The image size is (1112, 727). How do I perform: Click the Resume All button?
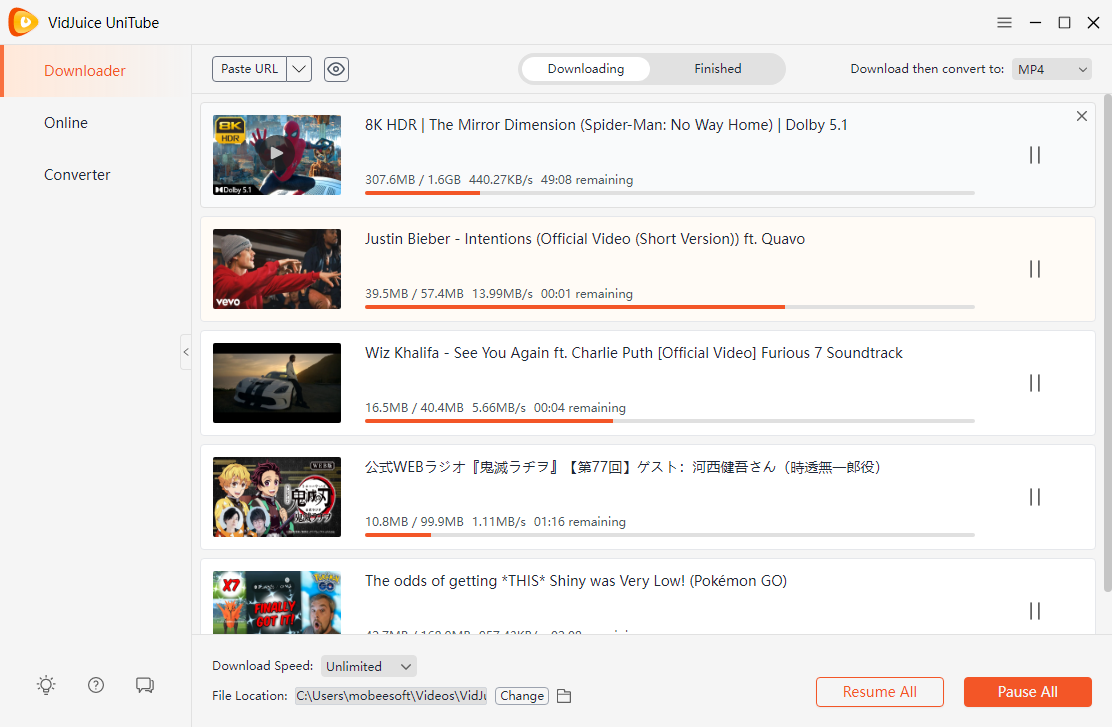(879, 692)
